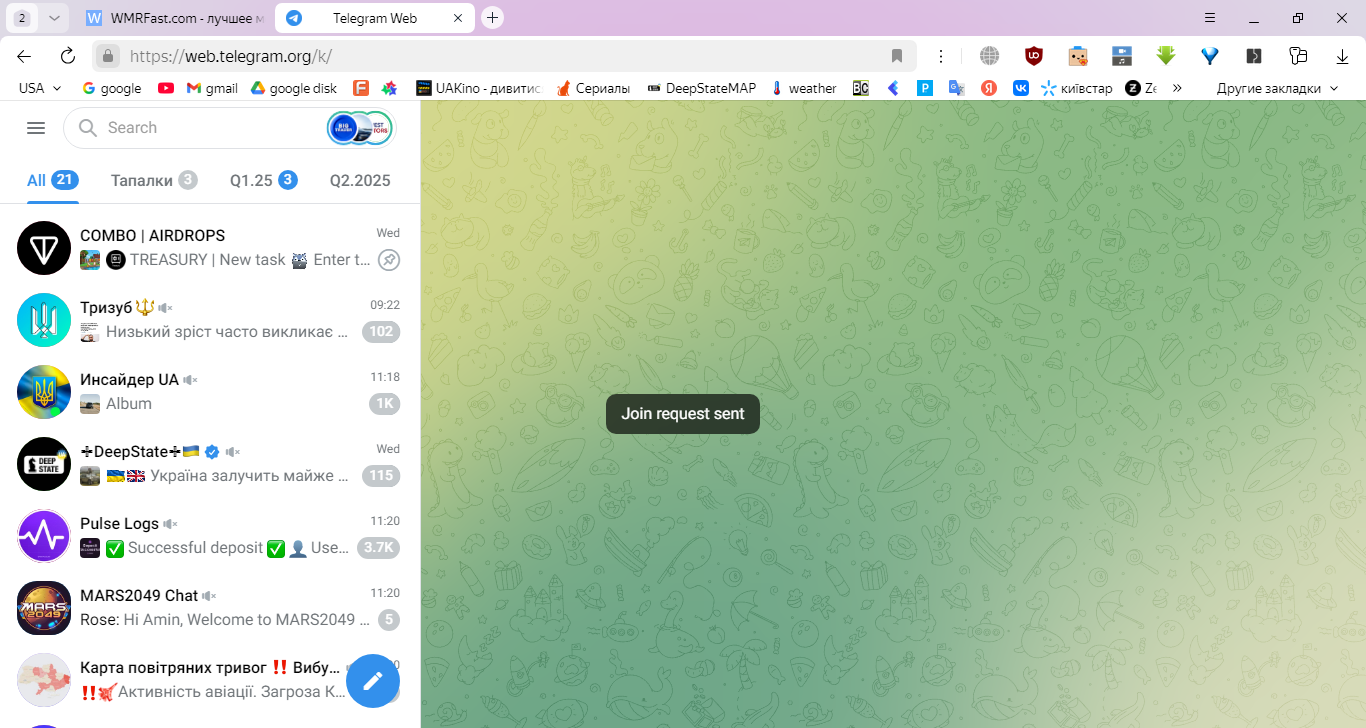Open the google disk bookmark
The width and height of the screenshot is (1366, 728).
[294, 88]
